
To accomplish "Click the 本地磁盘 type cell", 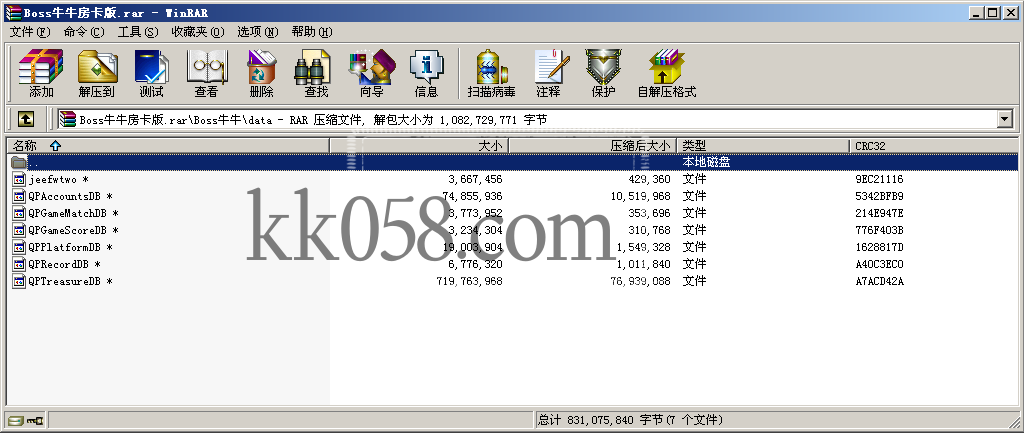I will [x=706, y=162].
